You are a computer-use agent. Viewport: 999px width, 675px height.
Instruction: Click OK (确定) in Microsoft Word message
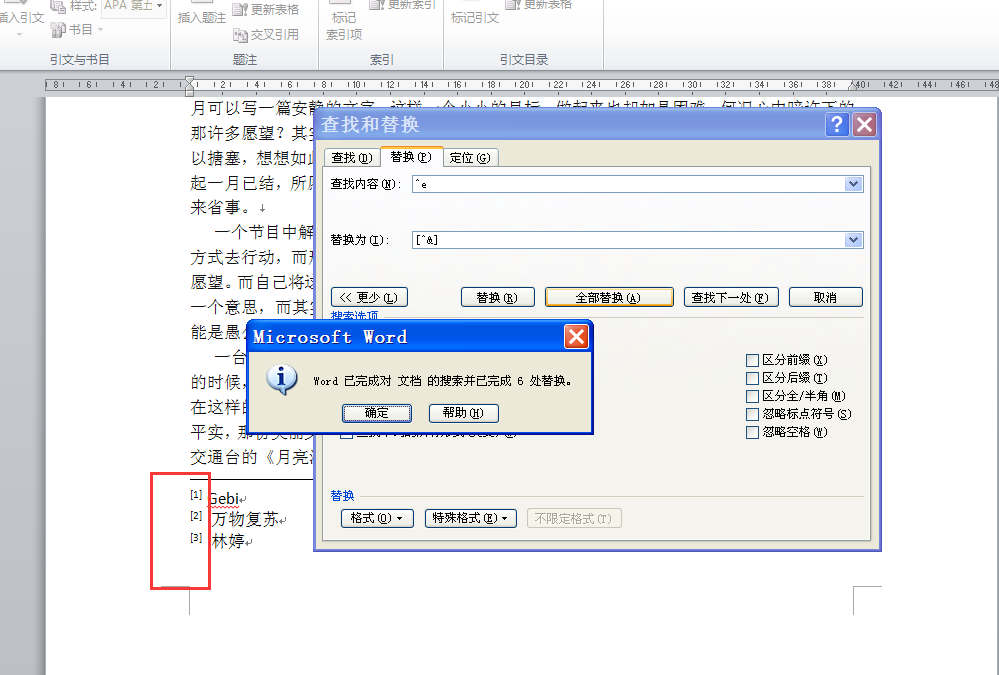[x=377, y=413]
